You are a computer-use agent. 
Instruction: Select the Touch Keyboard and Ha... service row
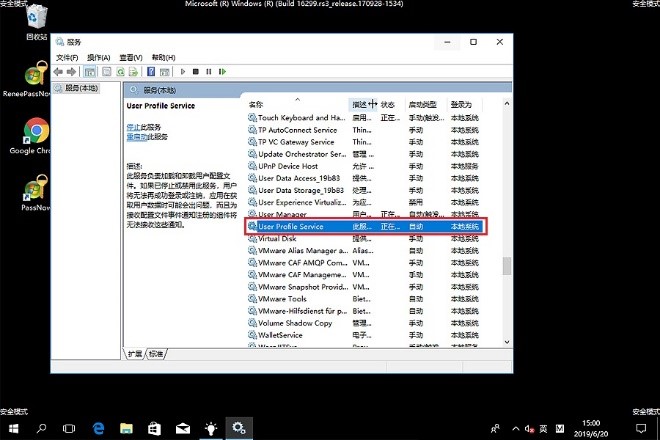tap(364, 118)
